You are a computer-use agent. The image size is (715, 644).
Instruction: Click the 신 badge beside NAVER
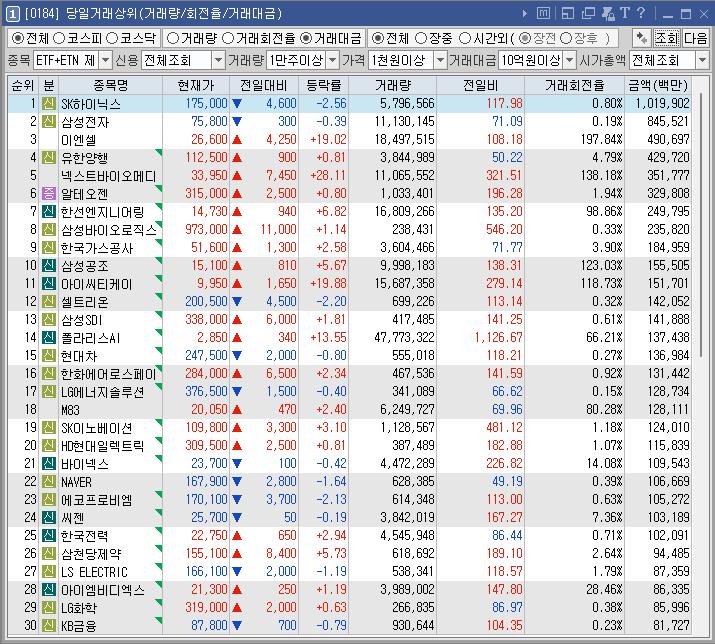[x=49, y=482]
